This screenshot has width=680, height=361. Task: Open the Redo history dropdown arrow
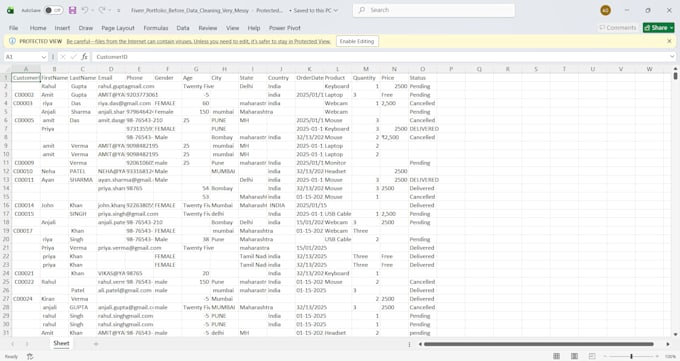point(109,10)
